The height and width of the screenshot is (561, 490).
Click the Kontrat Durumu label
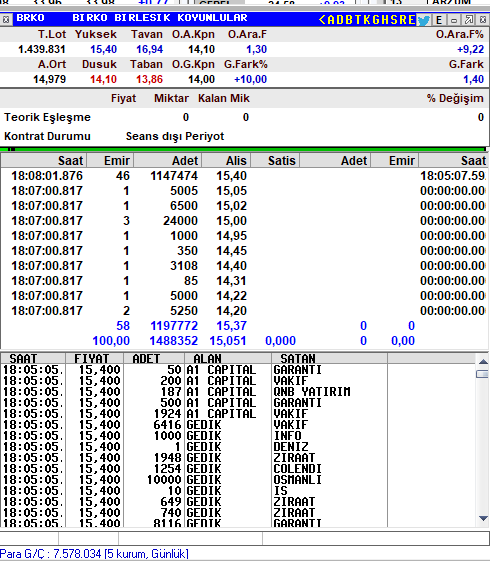pos(47,136)
